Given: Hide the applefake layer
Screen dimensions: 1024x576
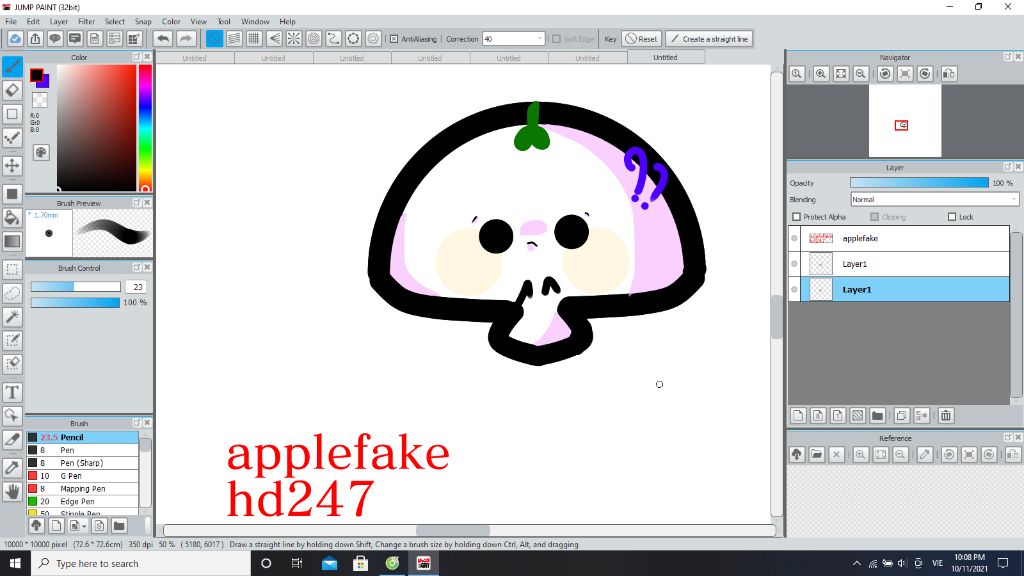Looking at the screenshot, I should point(795,238).
